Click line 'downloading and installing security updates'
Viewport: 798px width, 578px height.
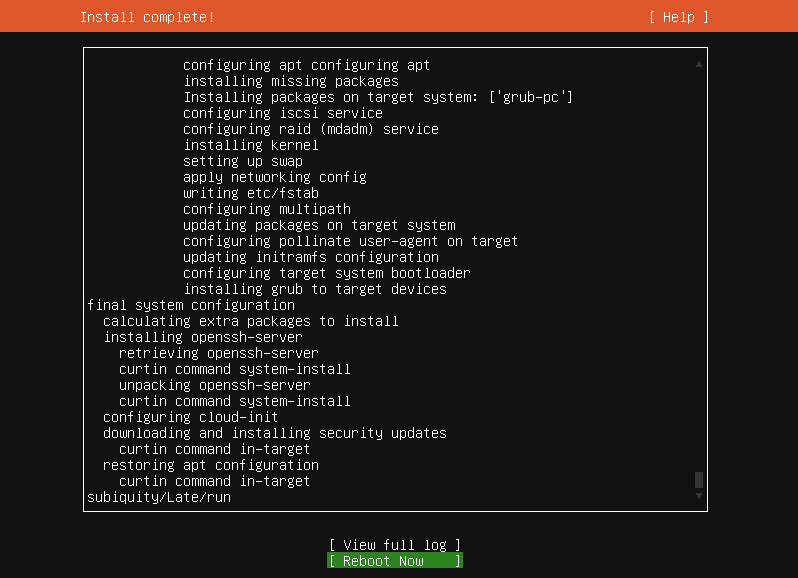[275, 433]
